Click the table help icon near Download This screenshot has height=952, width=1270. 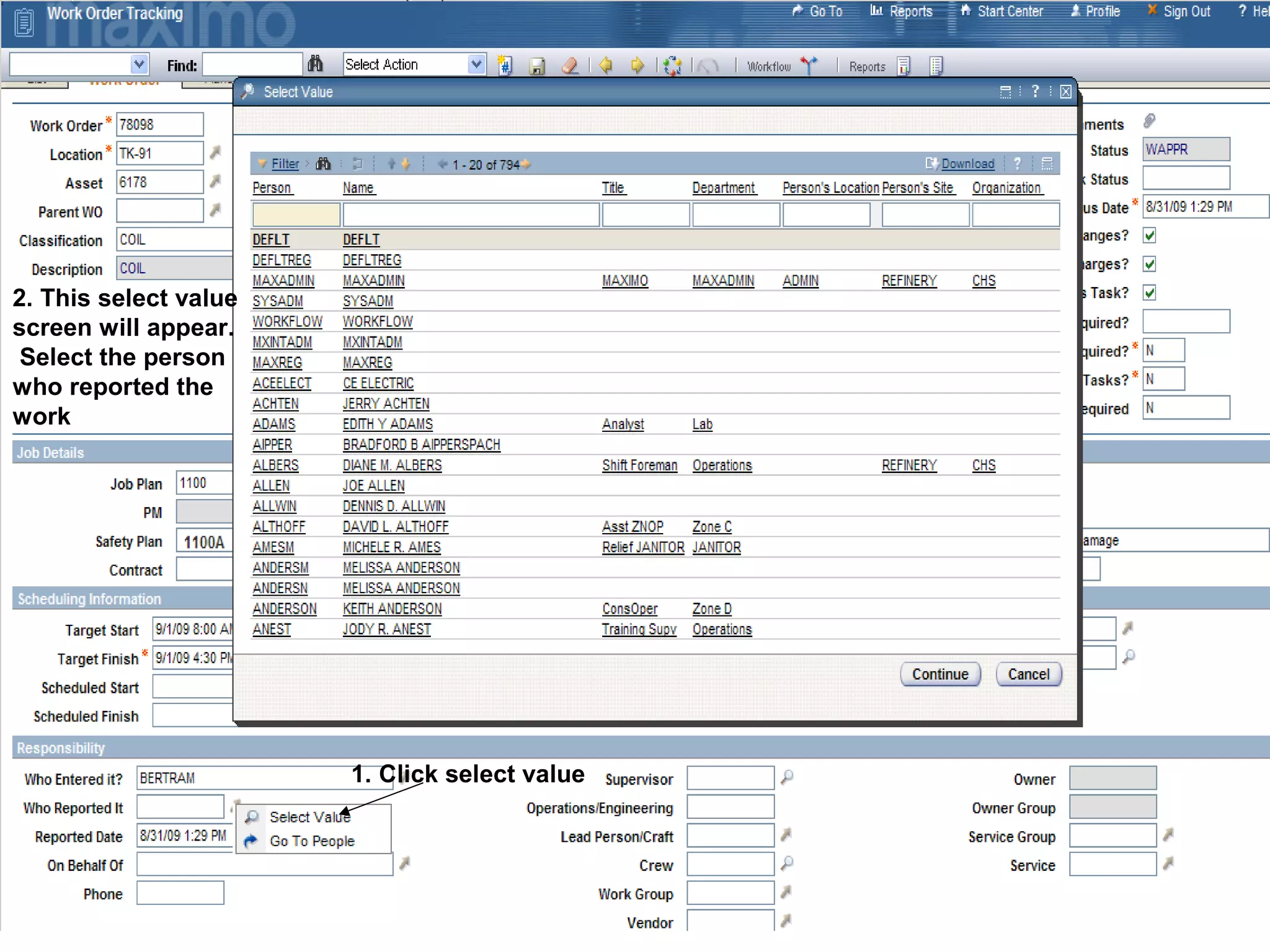pos(1017,164)
